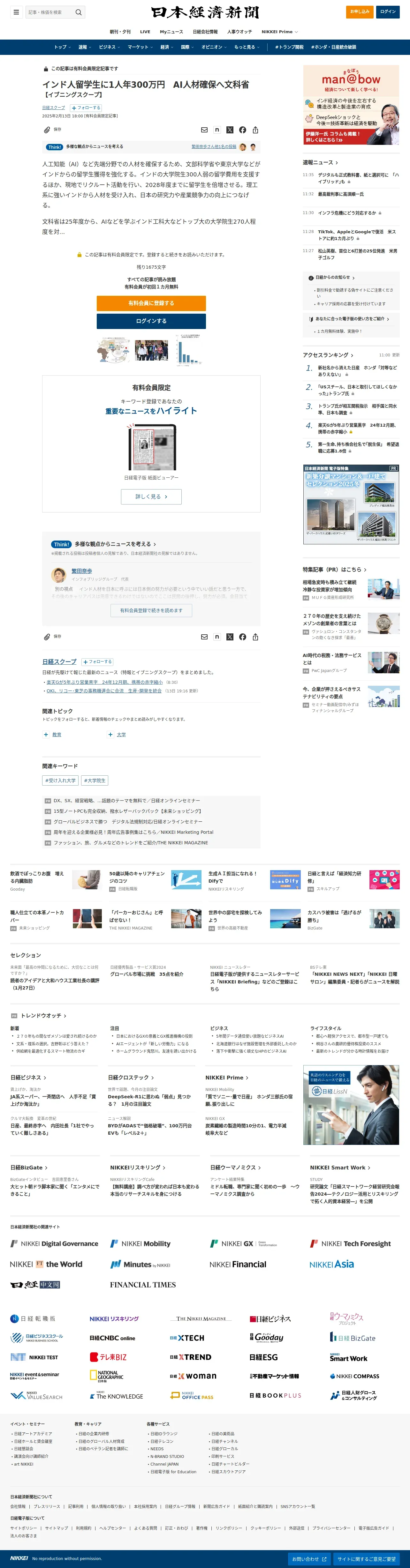Open the #トランプ関税 tag link
The width and height of the screenshot is (410, 1568).
[x=289, y=47]
